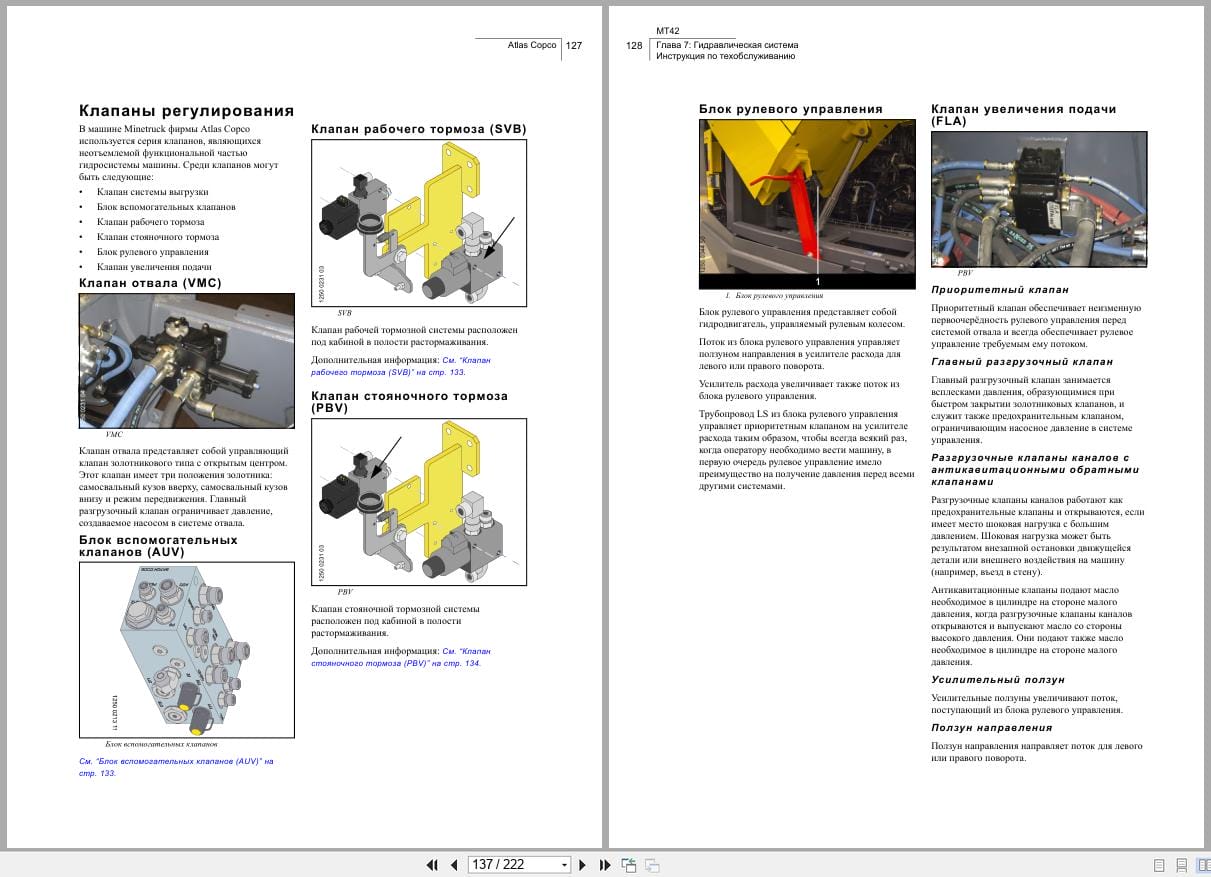
Task: Click the AUV valve block diagram
Action: [x=186, y=650]
